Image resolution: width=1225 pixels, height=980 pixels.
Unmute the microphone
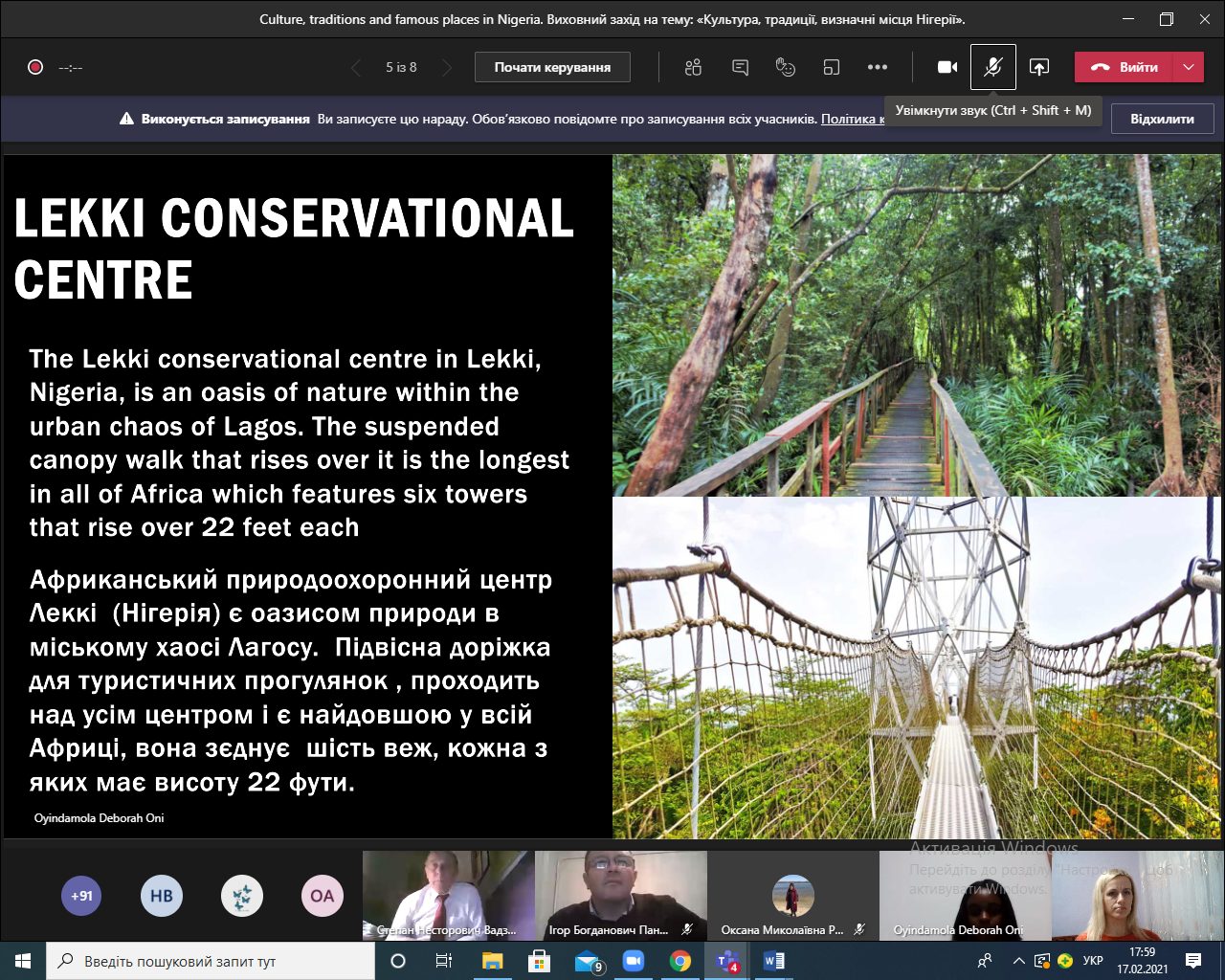[x=993, y=67]
